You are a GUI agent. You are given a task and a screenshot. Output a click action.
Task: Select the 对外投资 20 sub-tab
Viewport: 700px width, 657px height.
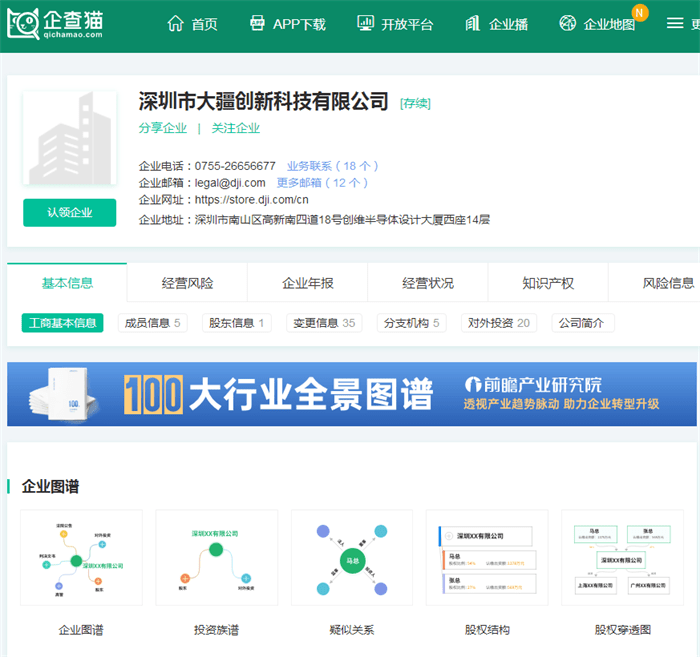click(x=498, y=323)
